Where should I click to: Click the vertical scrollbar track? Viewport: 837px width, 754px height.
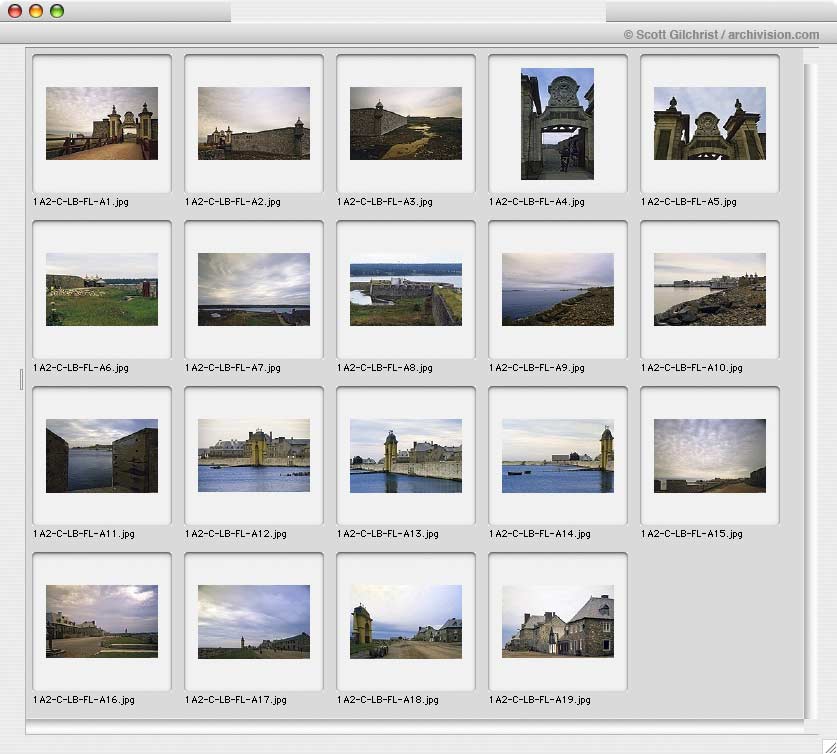click(810, 391)
